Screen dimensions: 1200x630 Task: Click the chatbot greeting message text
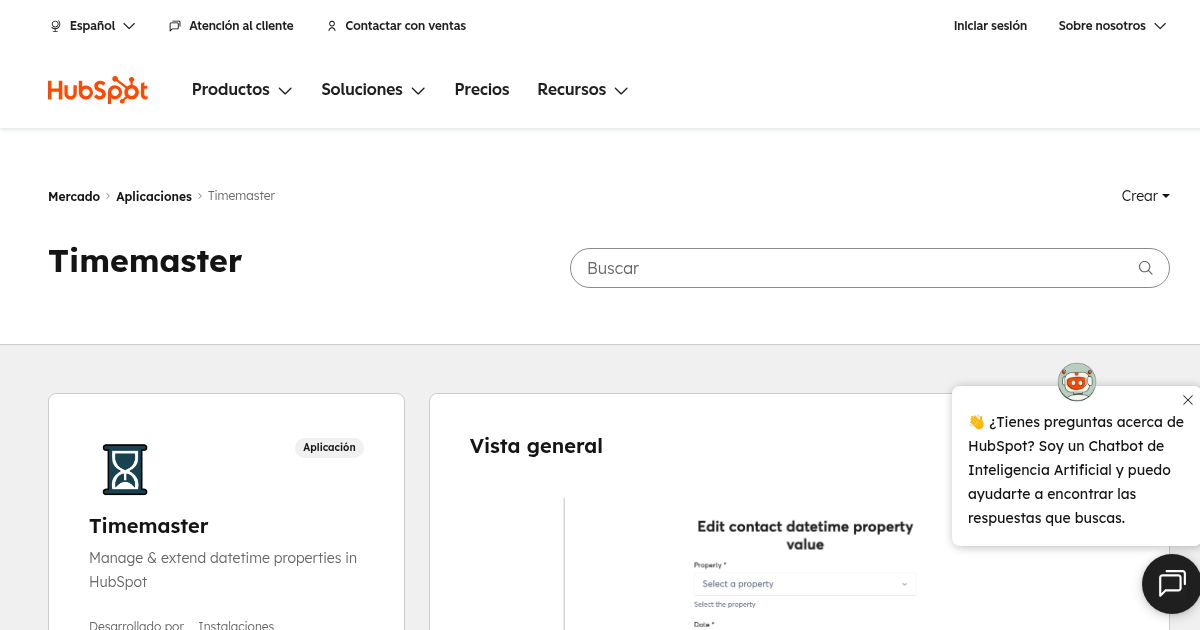(x=1076, y=470)
